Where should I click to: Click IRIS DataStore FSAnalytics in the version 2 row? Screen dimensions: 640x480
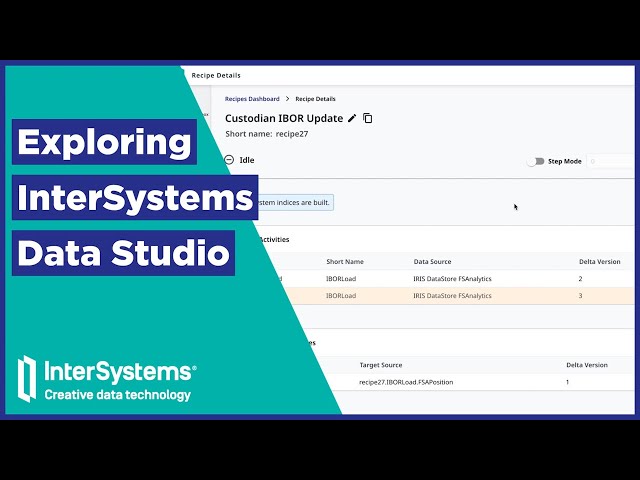point(452,279)
